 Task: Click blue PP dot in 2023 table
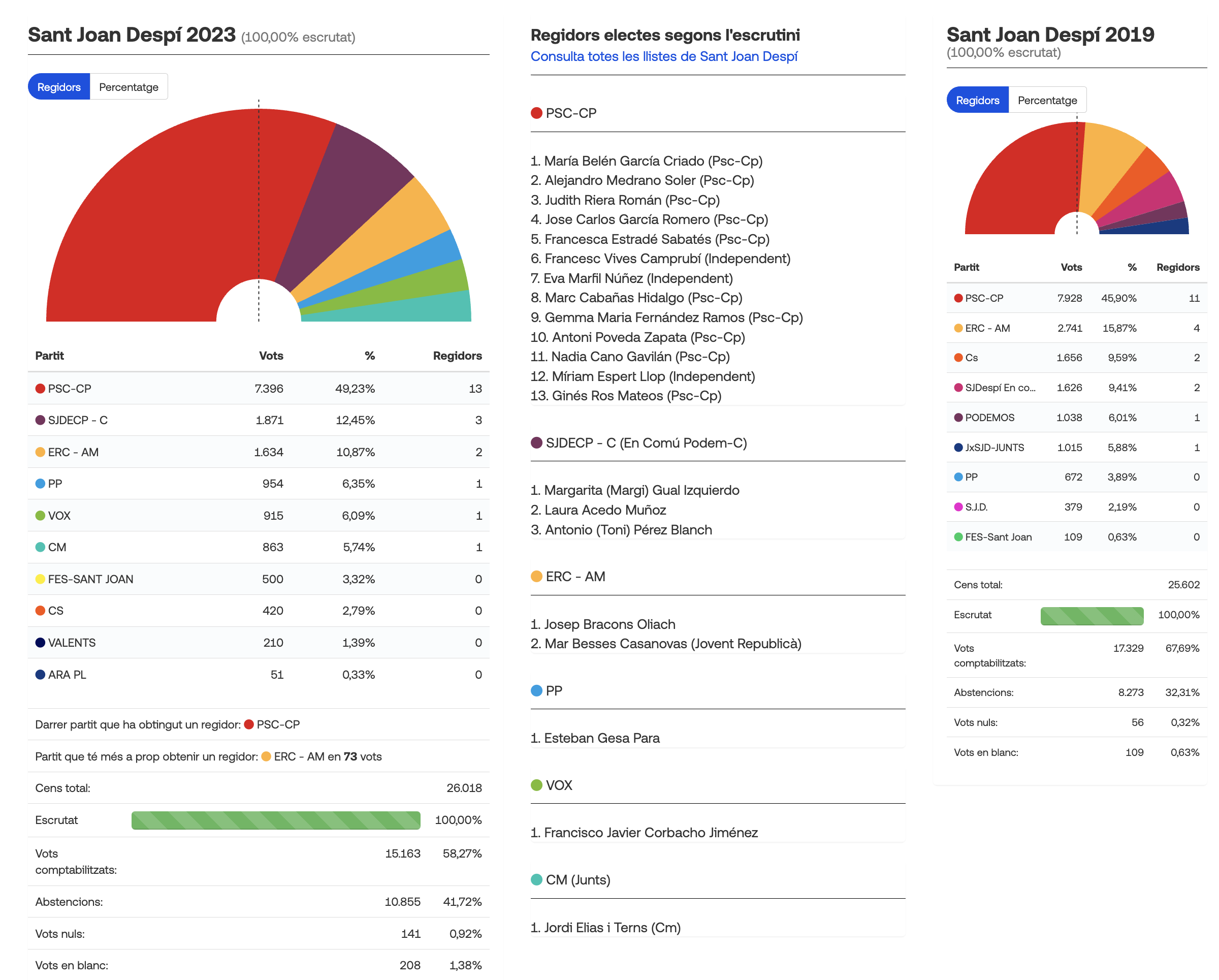click(40, 484)
